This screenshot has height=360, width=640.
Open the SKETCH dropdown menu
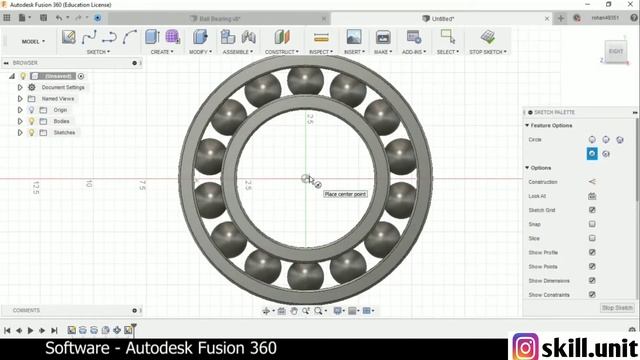(98, 52)
